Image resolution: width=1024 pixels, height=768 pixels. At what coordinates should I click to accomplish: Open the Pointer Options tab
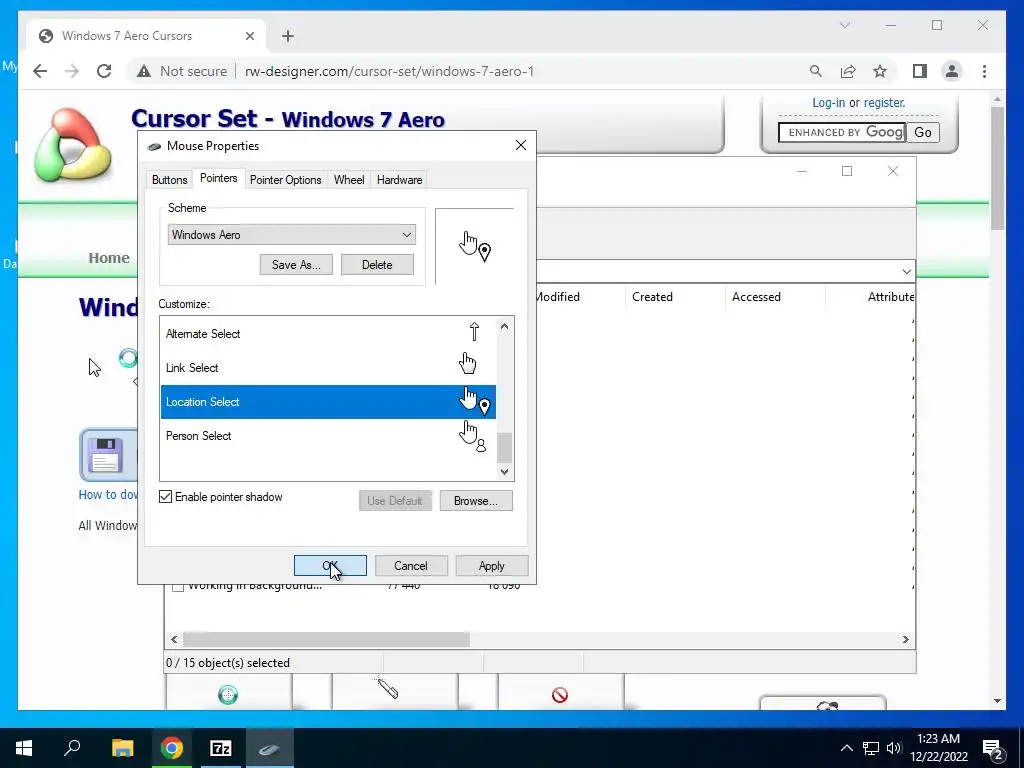click(285, 180)
